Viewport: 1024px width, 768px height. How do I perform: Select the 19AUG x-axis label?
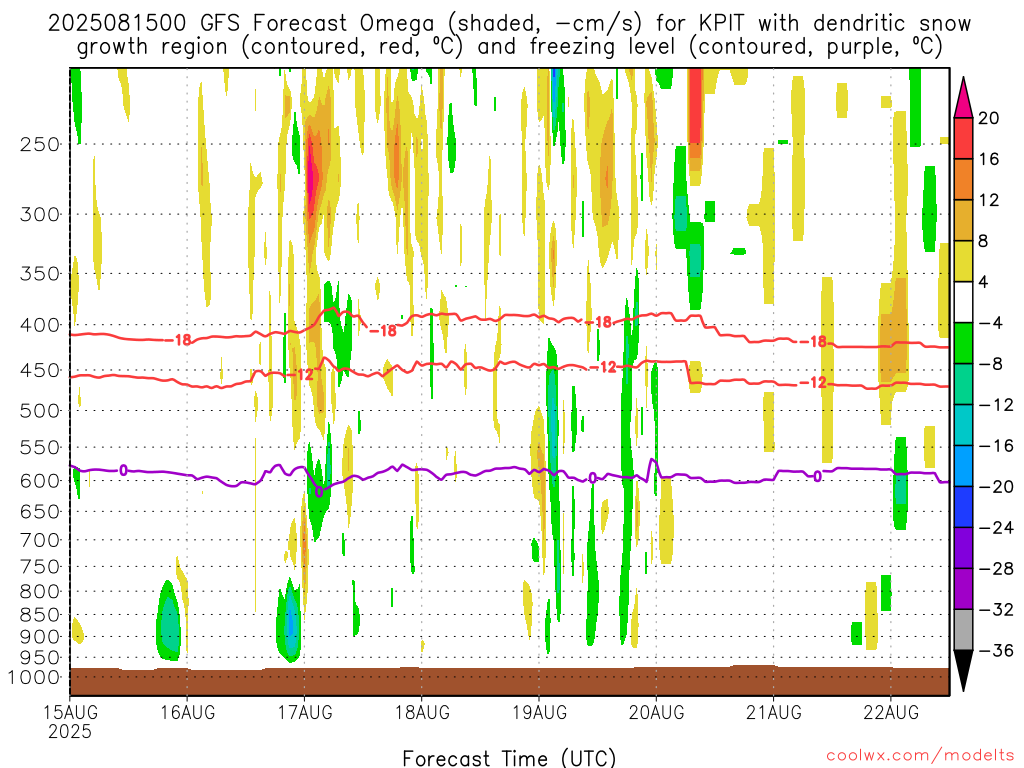tap(539, 712)
